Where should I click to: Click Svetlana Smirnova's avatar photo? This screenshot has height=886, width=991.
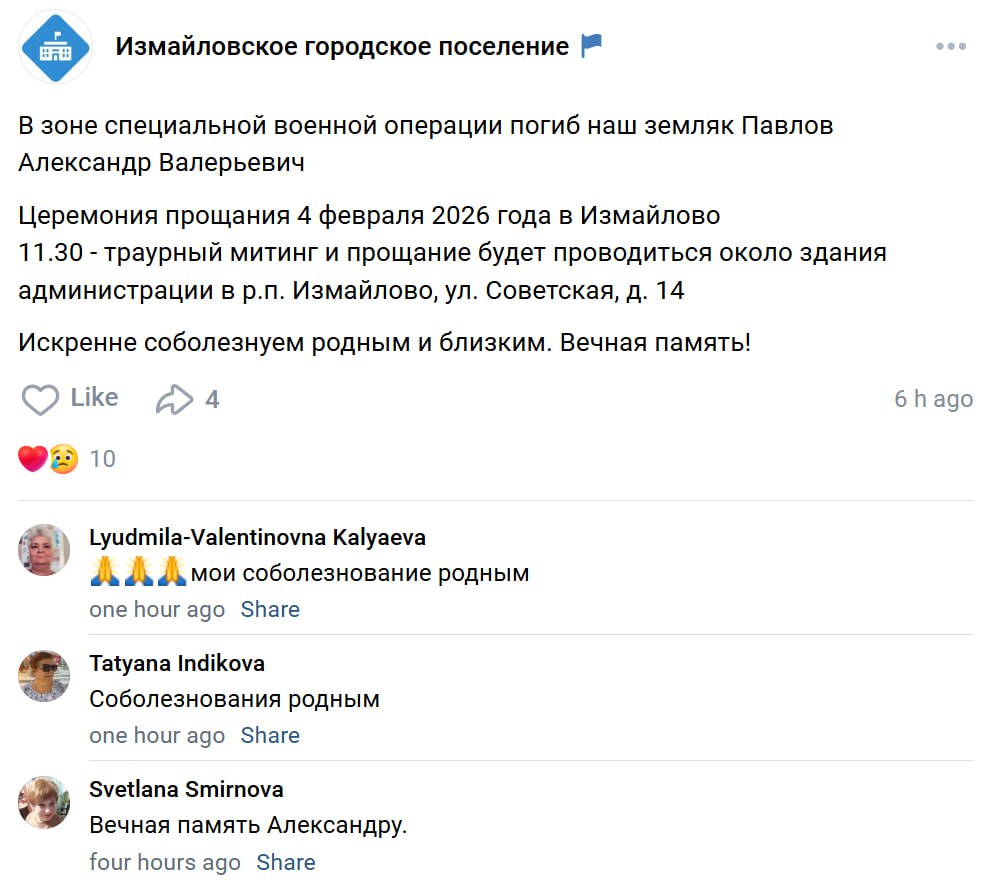[x=44, y=802]
